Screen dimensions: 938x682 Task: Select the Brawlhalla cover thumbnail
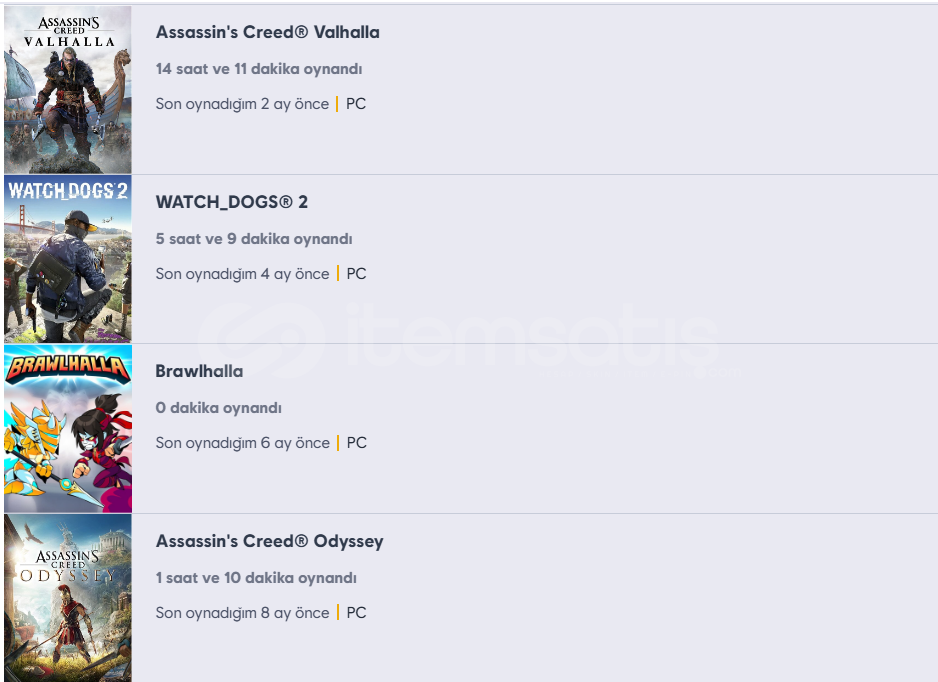[68, 428]
